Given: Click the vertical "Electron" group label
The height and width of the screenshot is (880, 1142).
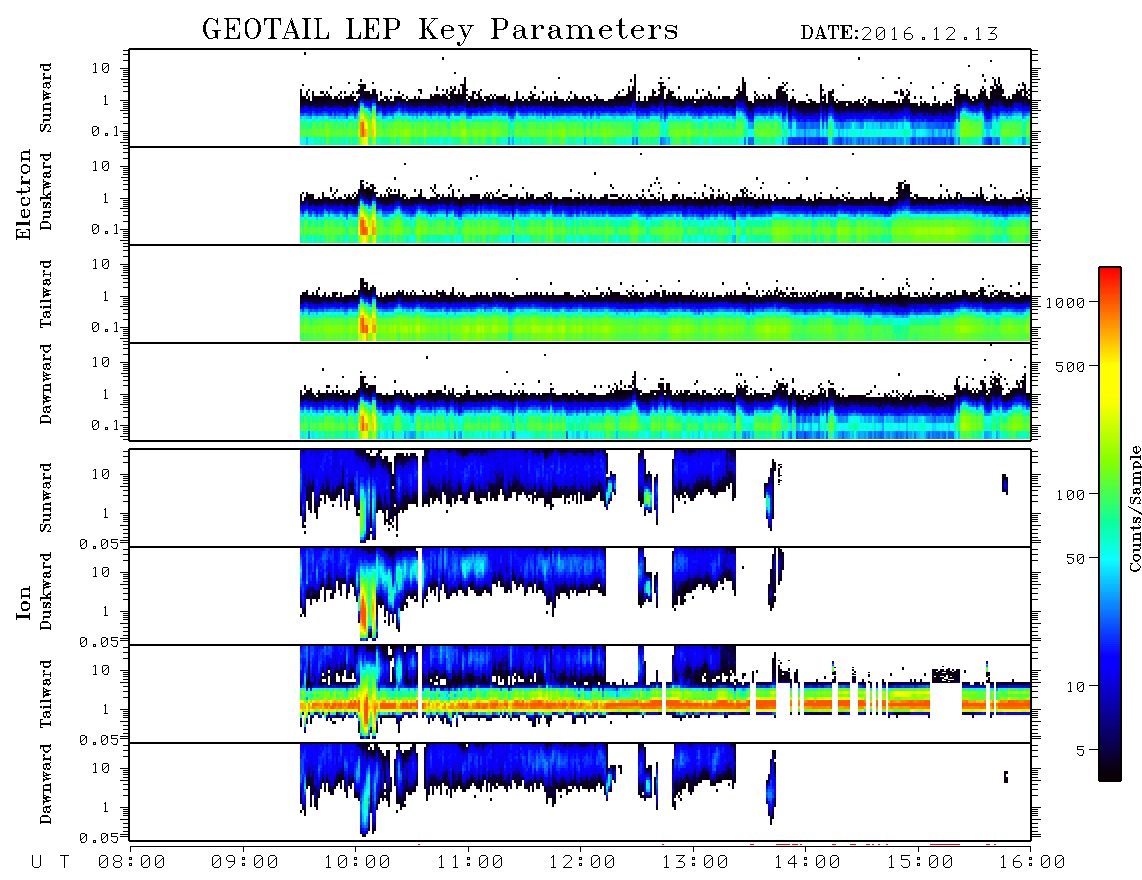Looking at the screenshot, I should tap(24, 194).
